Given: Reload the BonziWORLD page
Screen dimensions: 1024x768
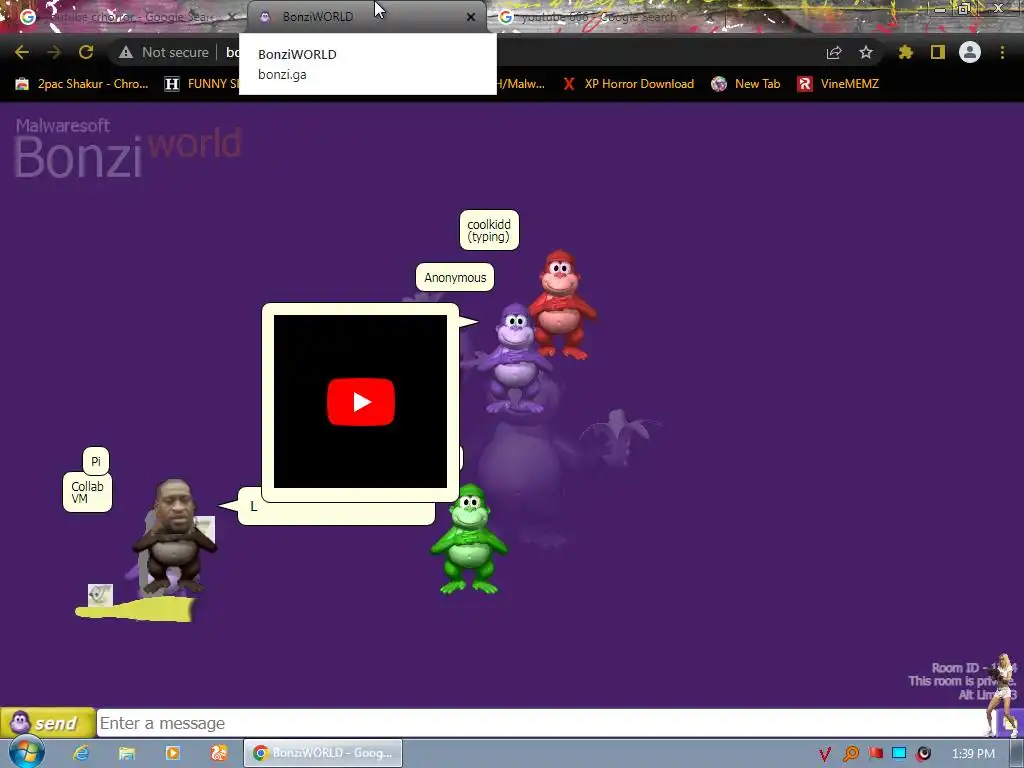Looking at the screenshot, I should (86, 52).
